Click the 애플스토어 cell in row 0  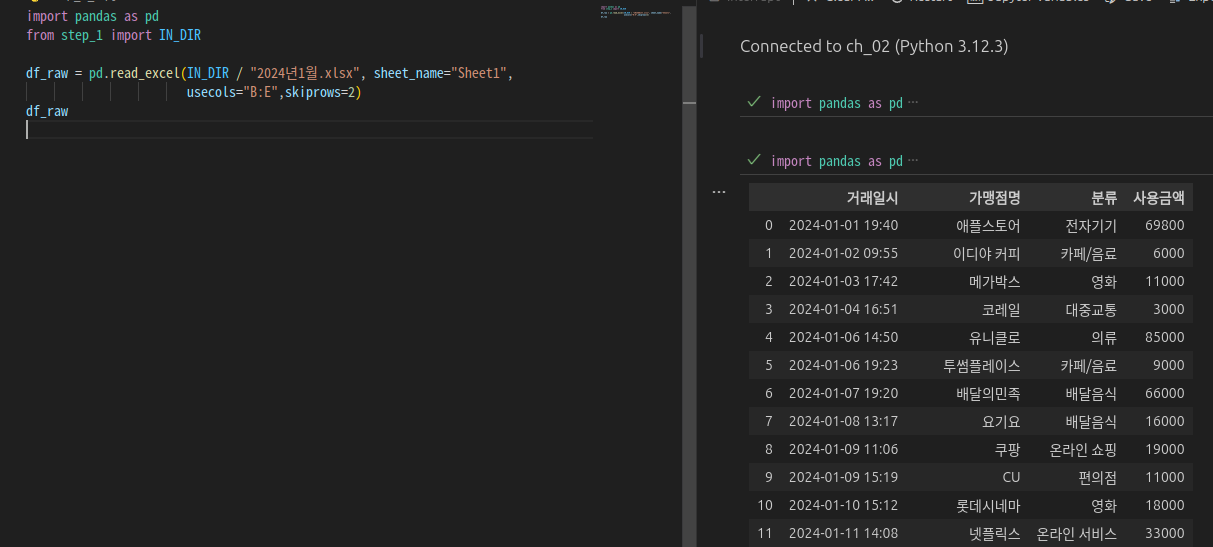click(988, 225)
